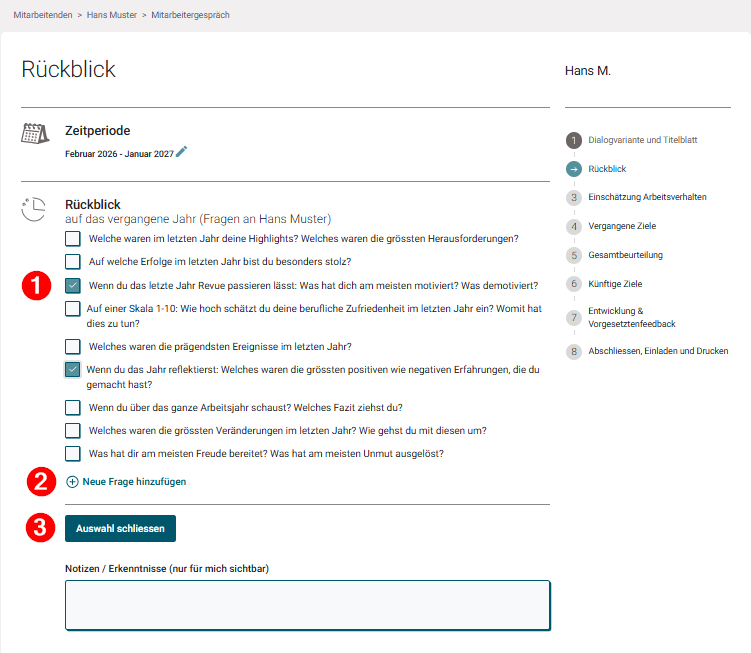
Task: Click step 8 circle icon
Action: pos(574,352)
